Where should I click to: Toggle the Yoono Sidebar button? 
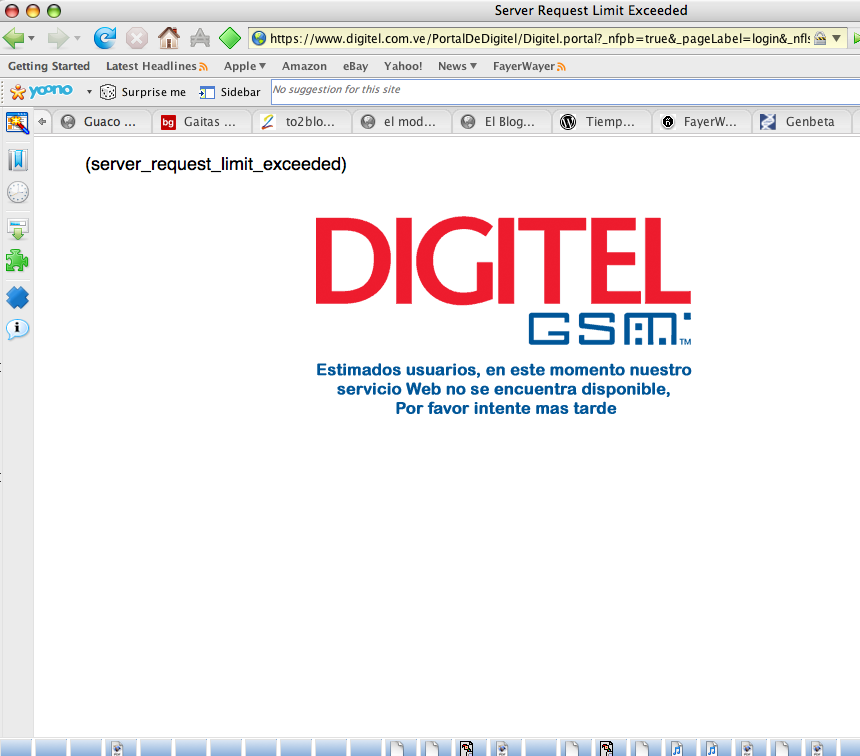[x=230, y=92]
